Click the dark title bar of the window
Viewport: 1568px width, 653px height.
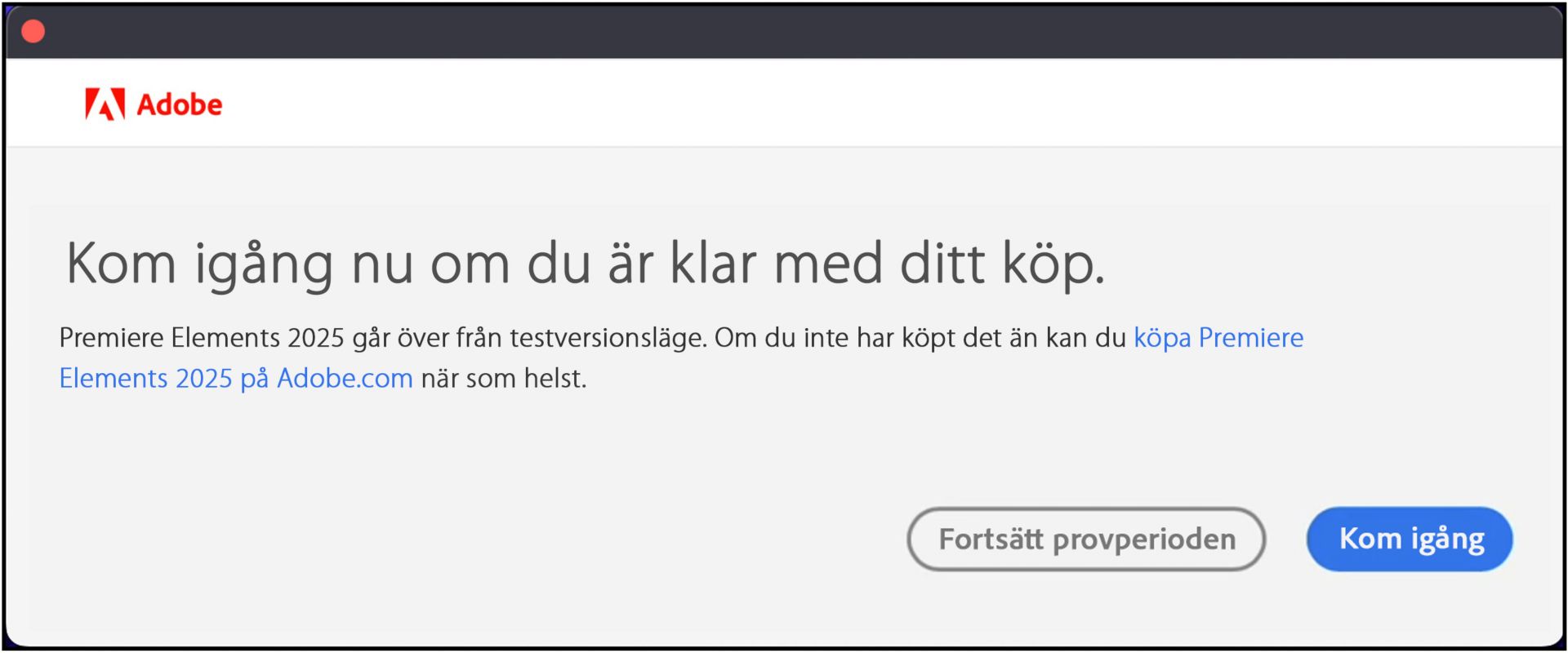pos(784,32)
